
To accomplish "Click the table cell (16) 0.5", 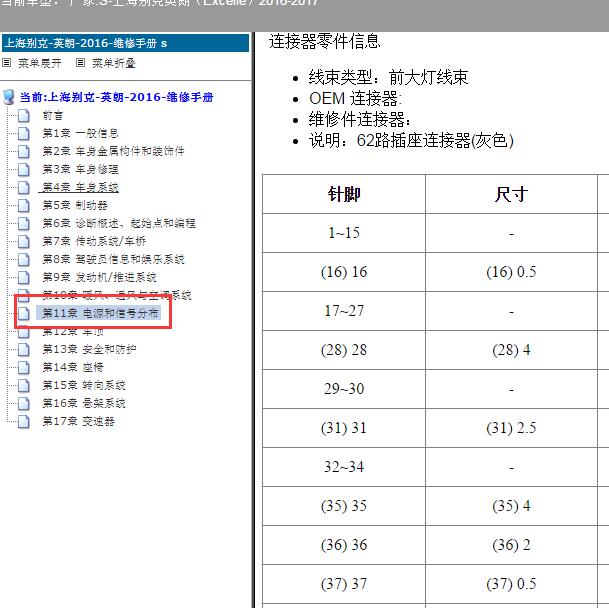I will 511,272.
